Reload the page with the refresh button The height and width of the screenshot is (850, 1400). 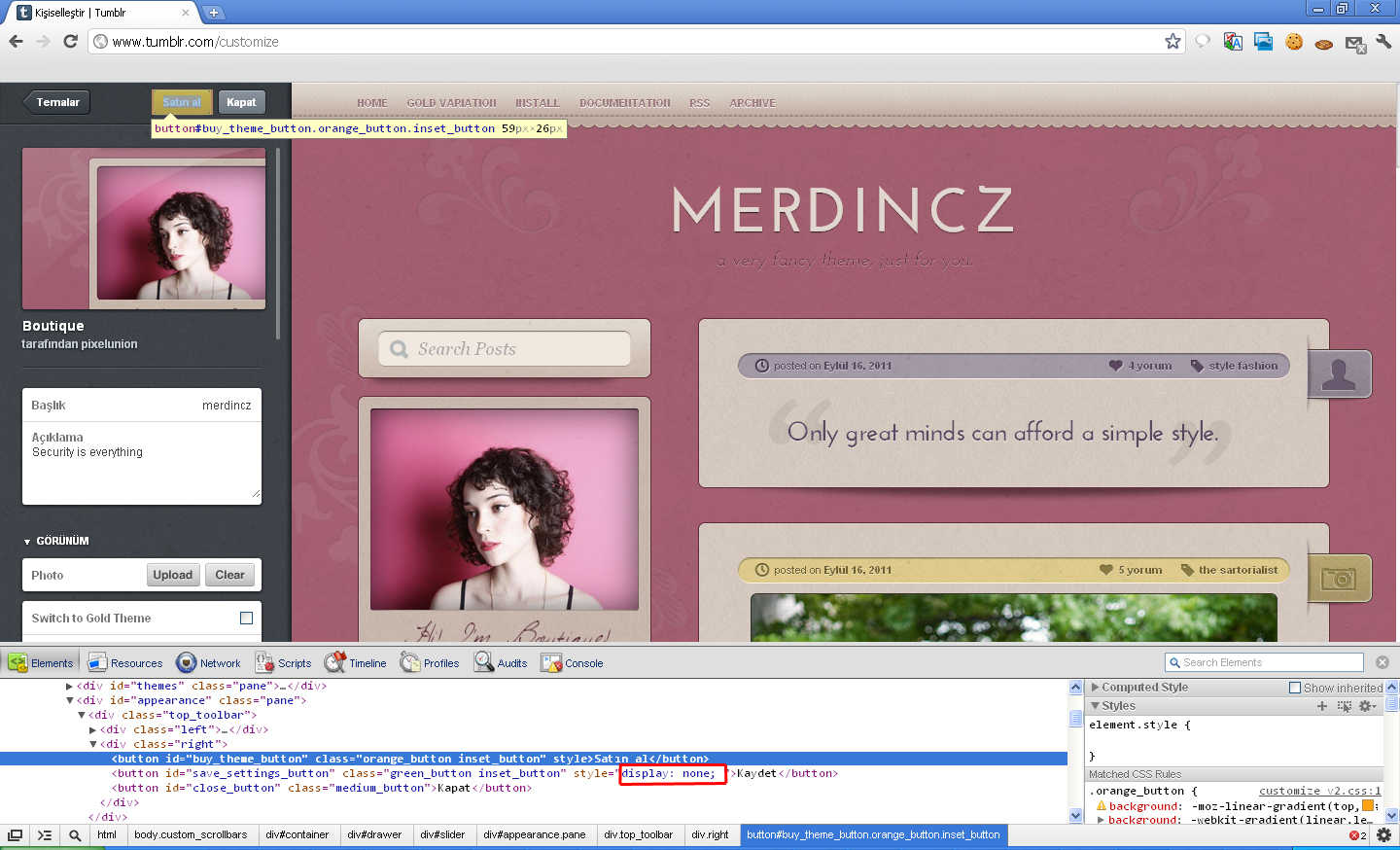click(x=70, y=41)
